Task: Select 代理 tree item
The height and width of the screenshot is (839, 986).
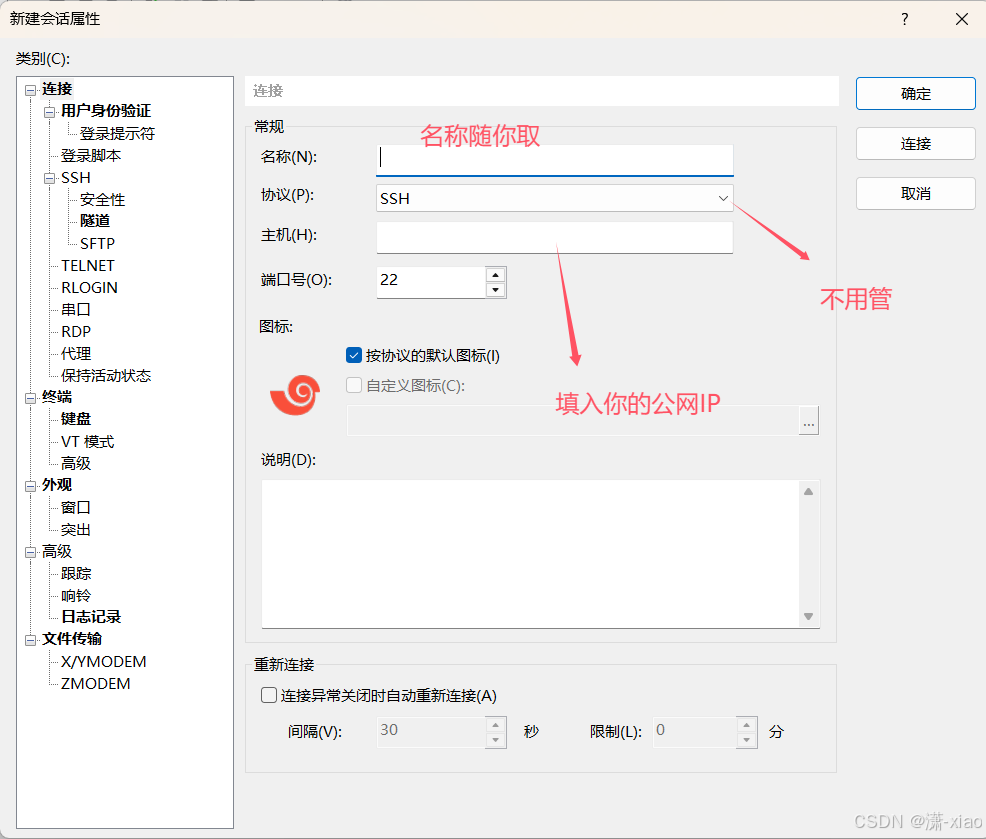Action: coord(75,353)
